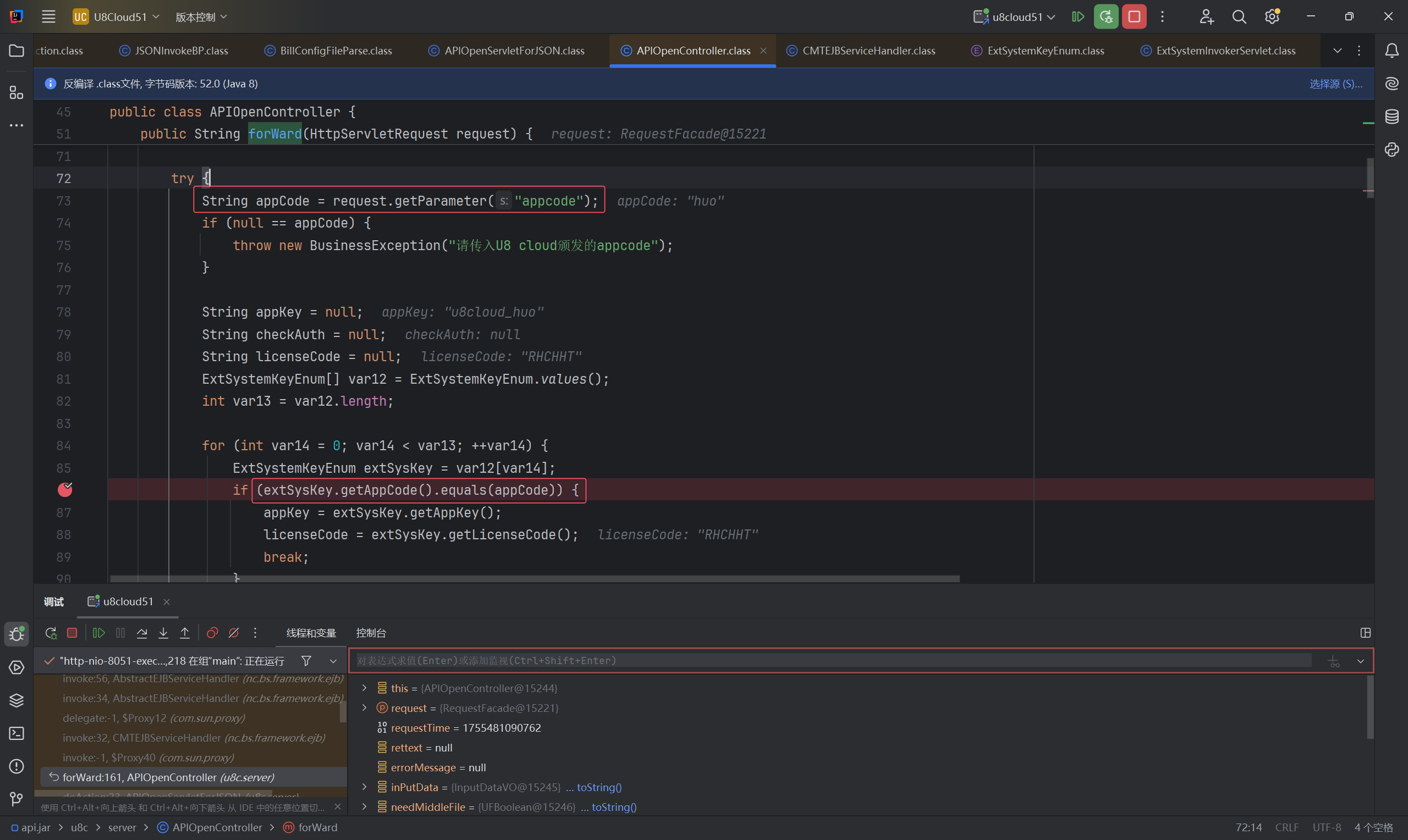
Task: Filter frames with the funnel icon
Action: (x=306, y=661)
